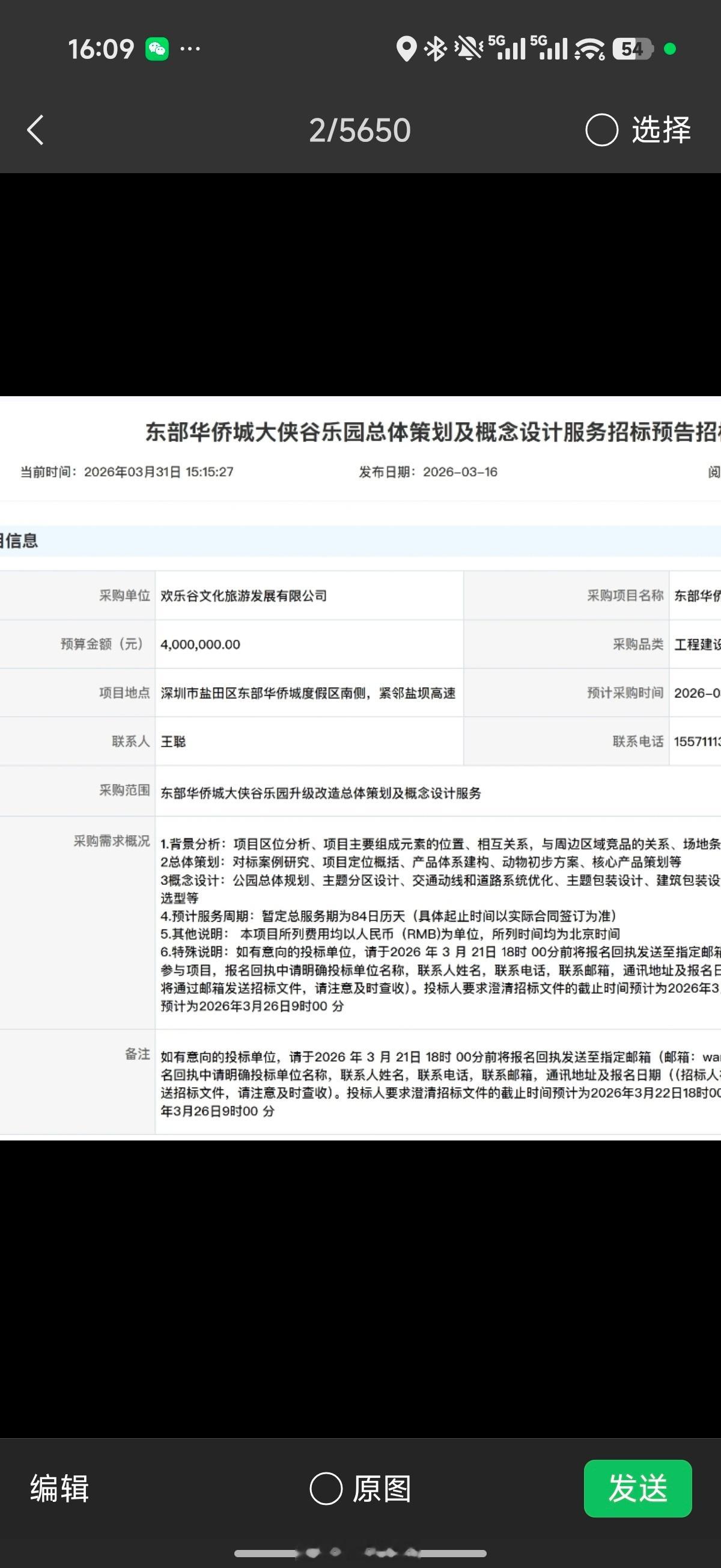Image resolution: width=721 pixels, height=1568 pixels.
Task: Tap the three-dots notification overflow icon
Action: click(190, 49)
